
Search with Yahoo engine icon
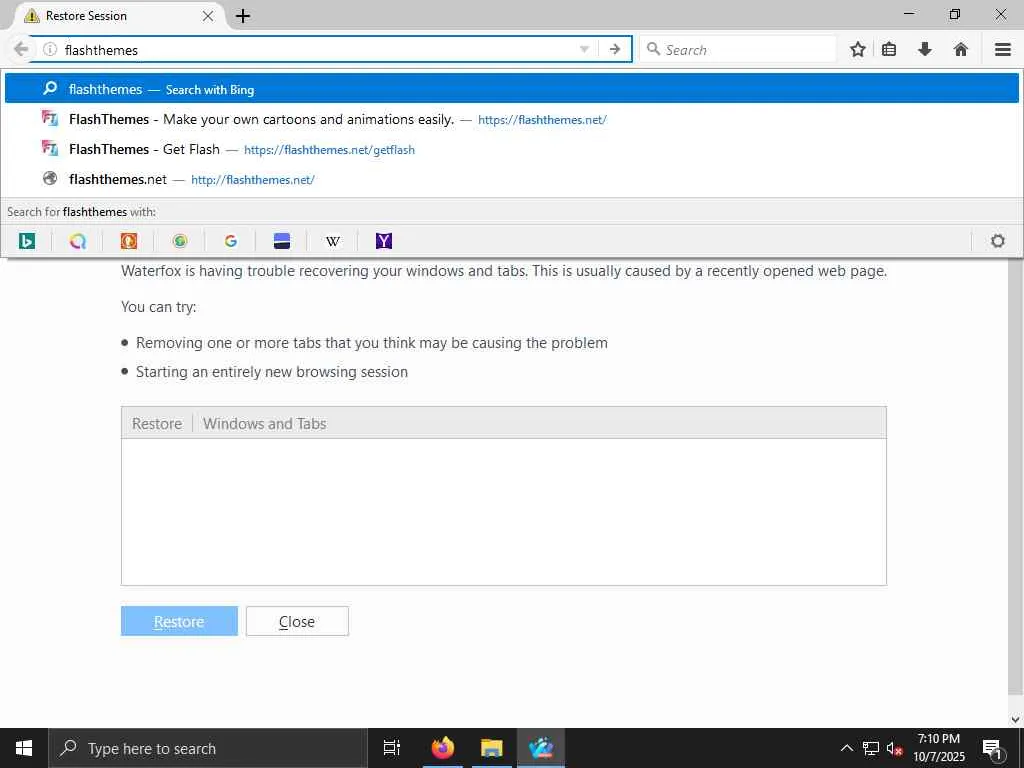point(383,241)
